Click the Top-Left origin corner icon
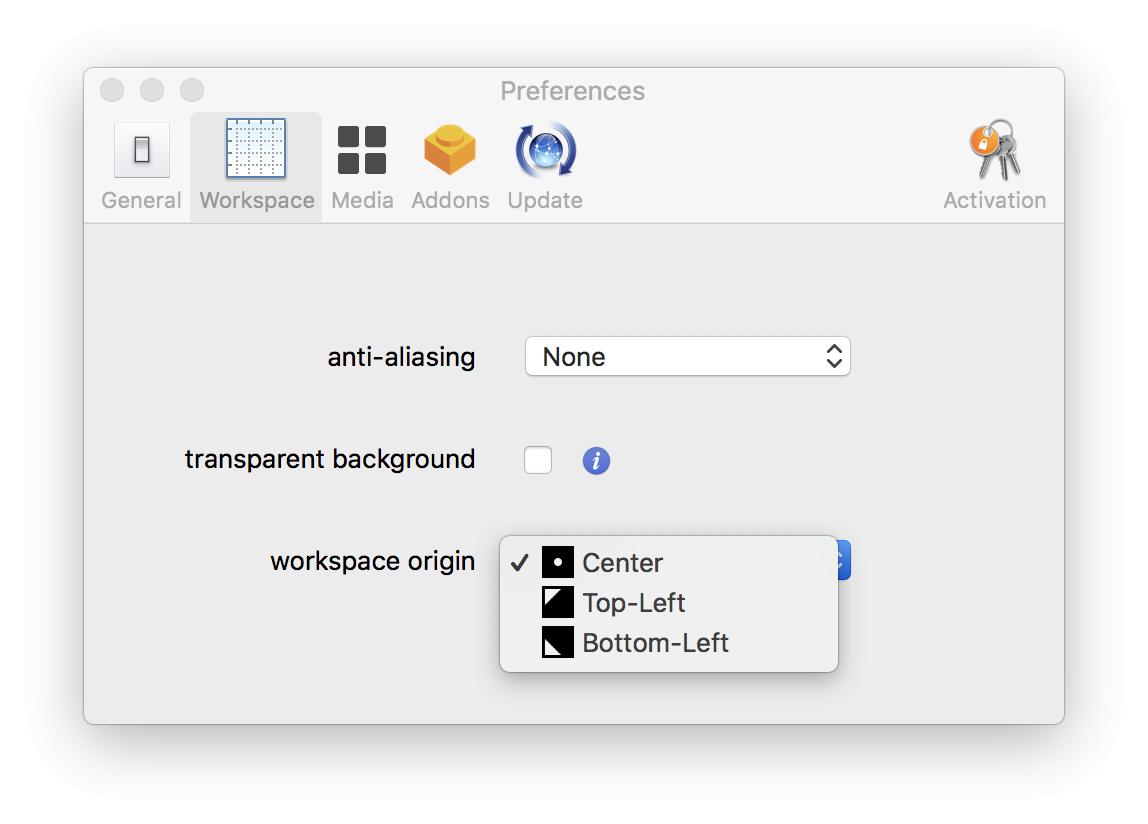Viewport: 1148px width, 824px height. pos(558,602)
